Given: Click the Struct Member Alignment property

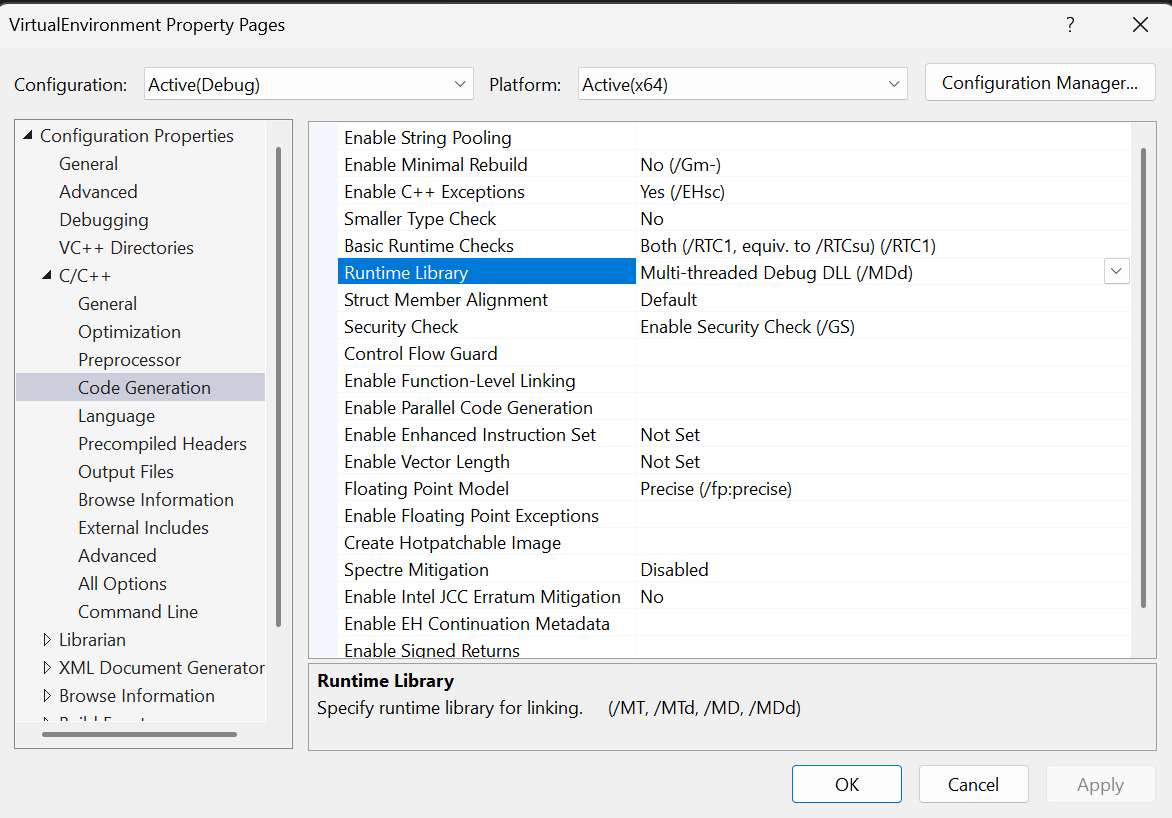Looking at the screenshot, I should (x=734, y=300).
